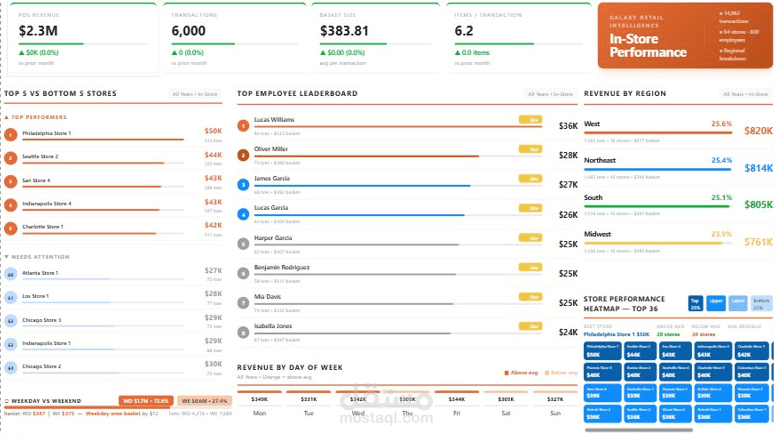Open filter chip in Top 5 vs Bottom 5 Stores
Viewport: 774px width, 435px height.
[195, 94]
